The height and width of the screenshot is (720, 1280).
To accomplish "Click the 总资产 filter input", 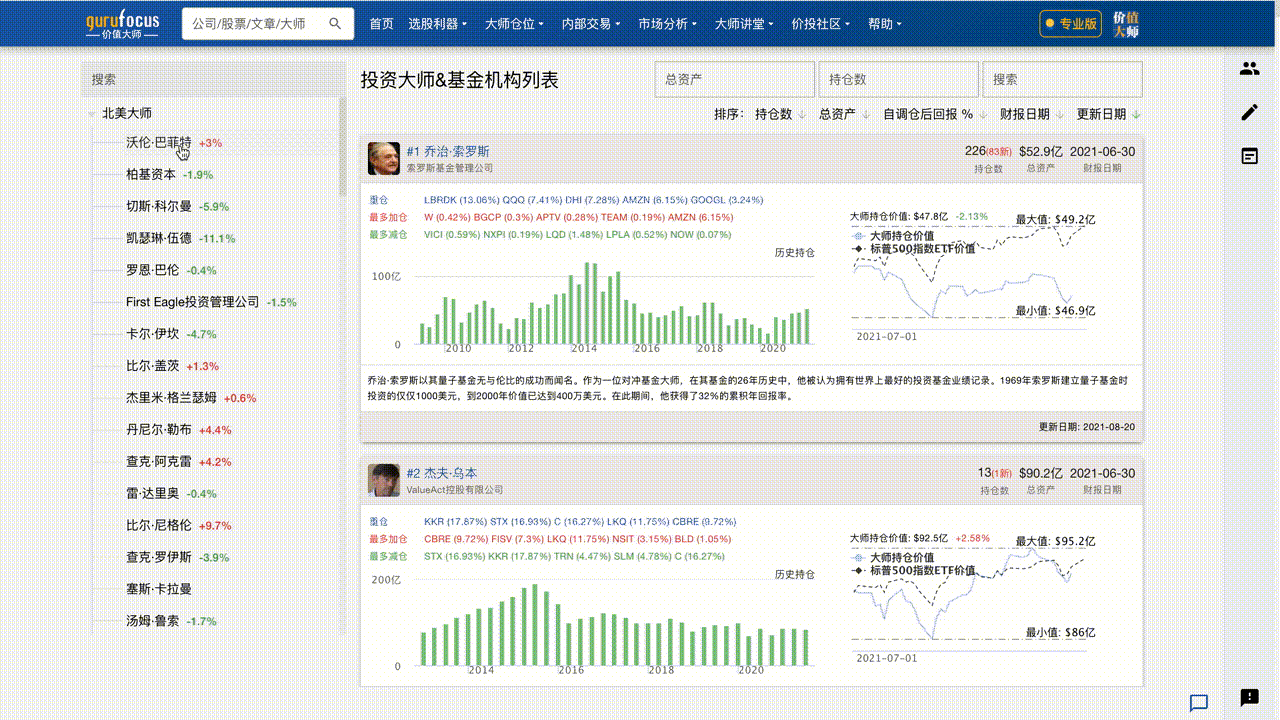I will [x=735, y=79].
